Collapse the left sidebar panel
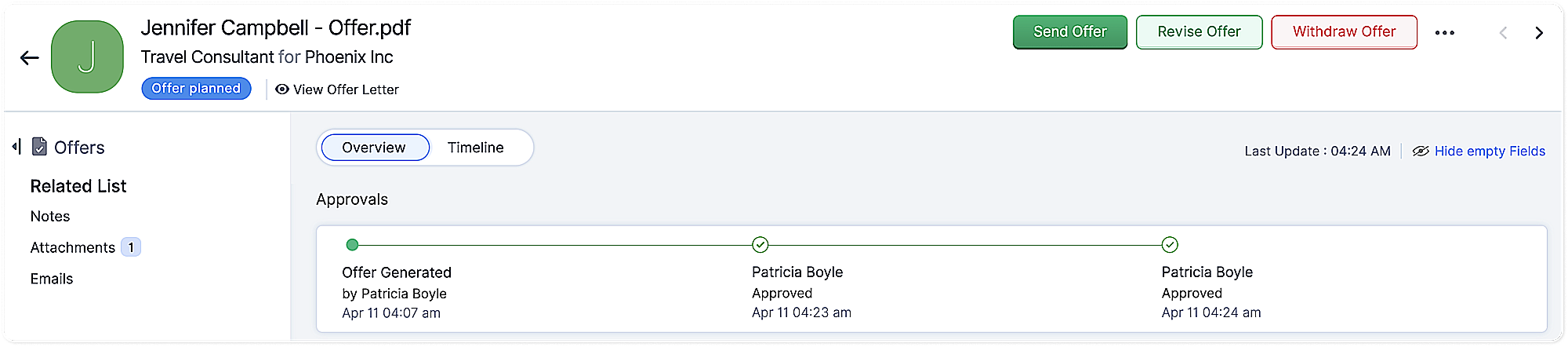1568x347 pixels. pyautogui.click(x=16, y=147)
